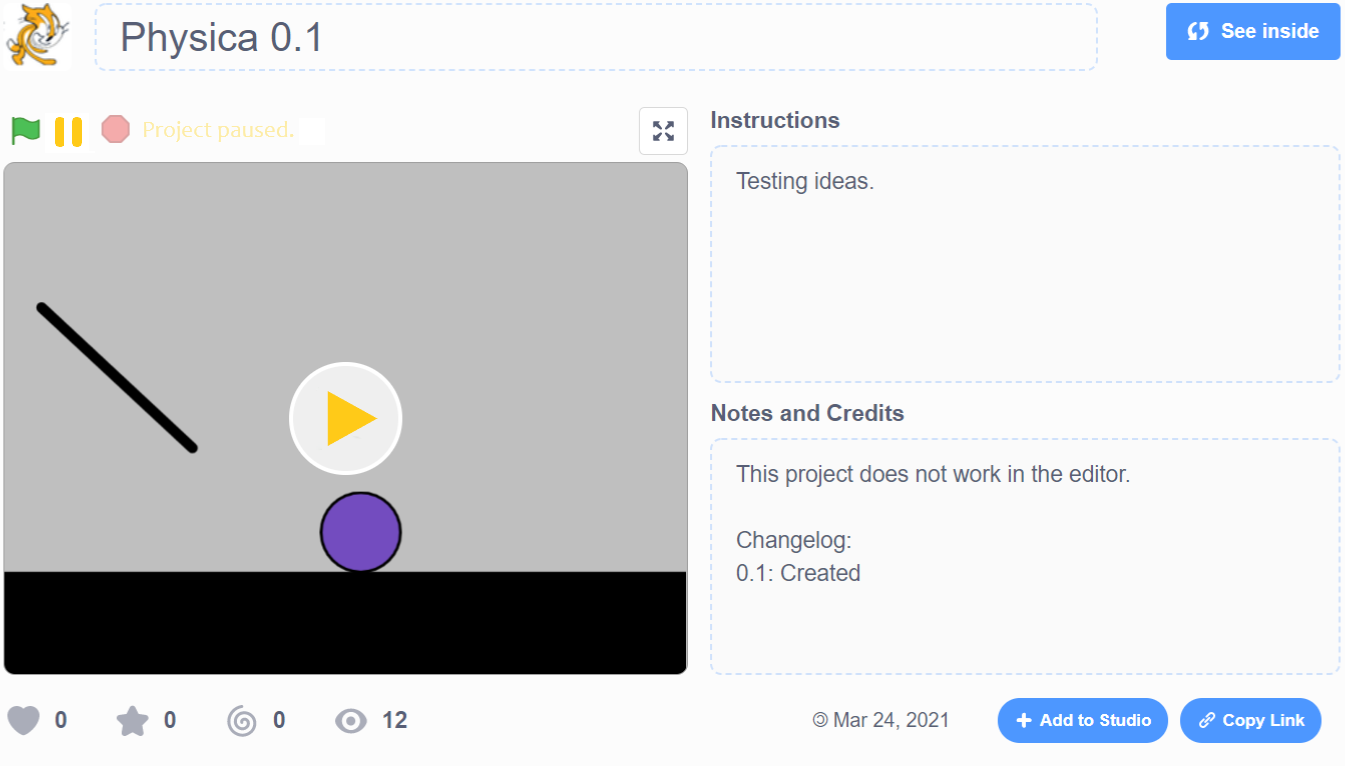Love the project with the heart icon
1345x766 pixels.
[x=24, y=720]
